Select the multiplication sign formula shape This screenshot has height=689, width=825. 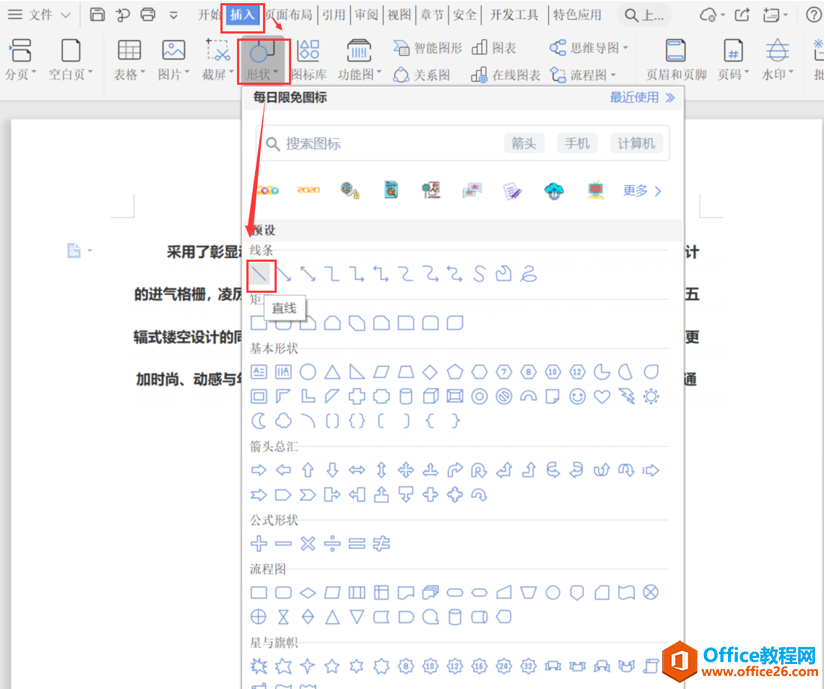tap(308, 543)
